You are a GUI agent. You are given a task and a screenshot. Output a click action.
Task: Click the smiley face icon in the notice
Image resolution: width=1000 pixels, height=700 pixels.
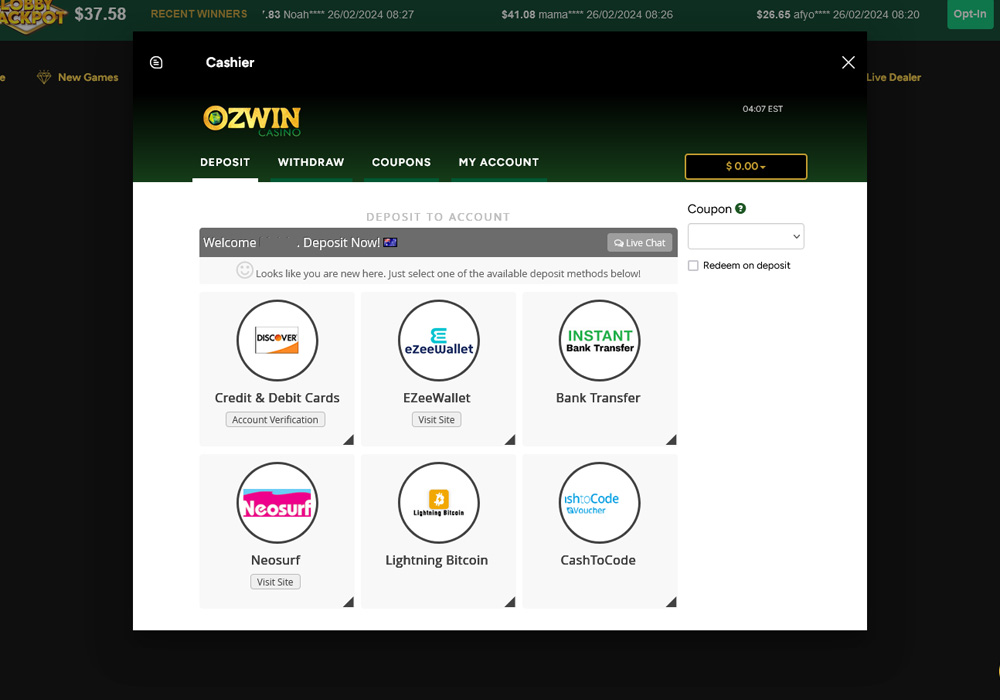tap(245, 270)
